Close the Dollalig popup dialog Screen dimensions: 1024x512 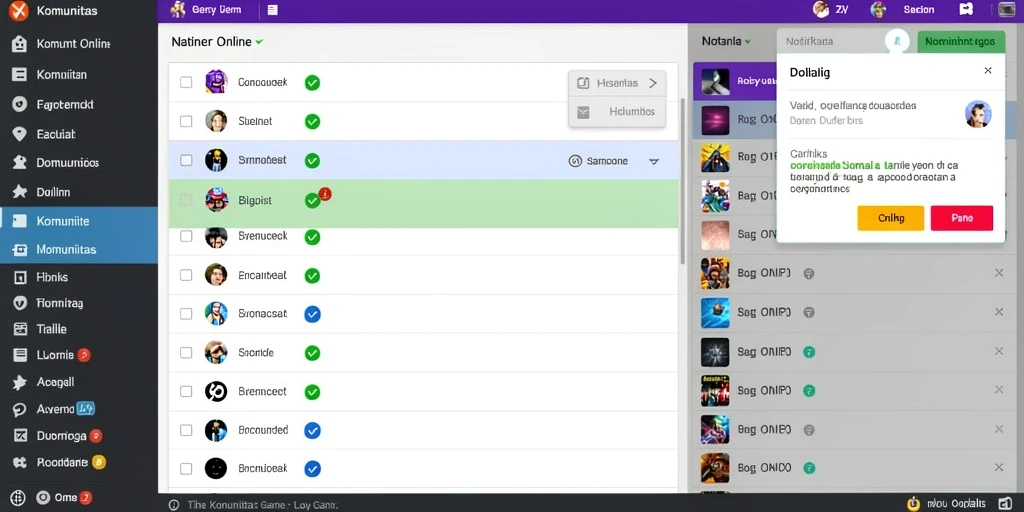coord(988,71)
